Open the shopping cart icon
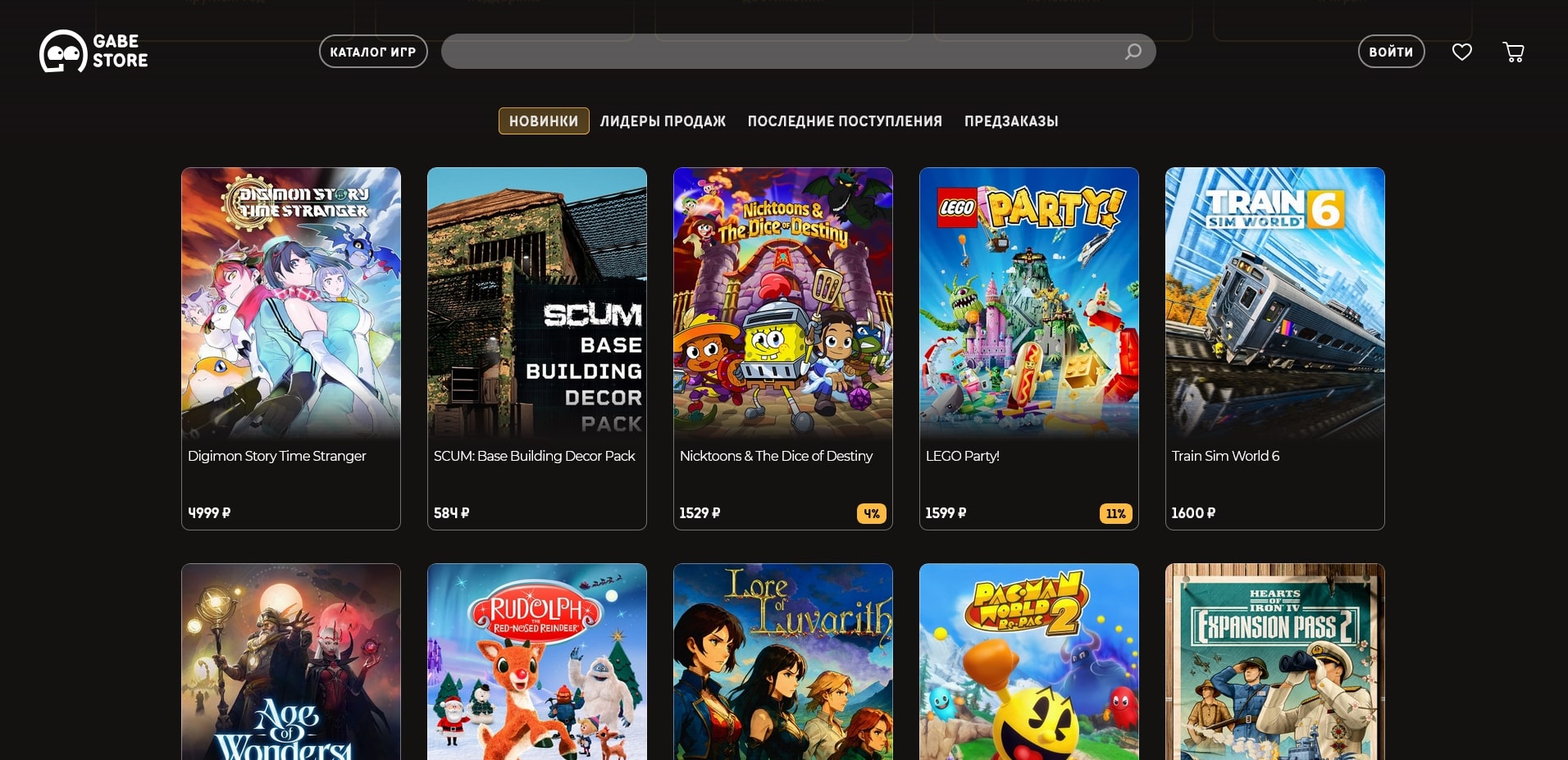Screen dimensions: 1568x760 click(1513, 52)
